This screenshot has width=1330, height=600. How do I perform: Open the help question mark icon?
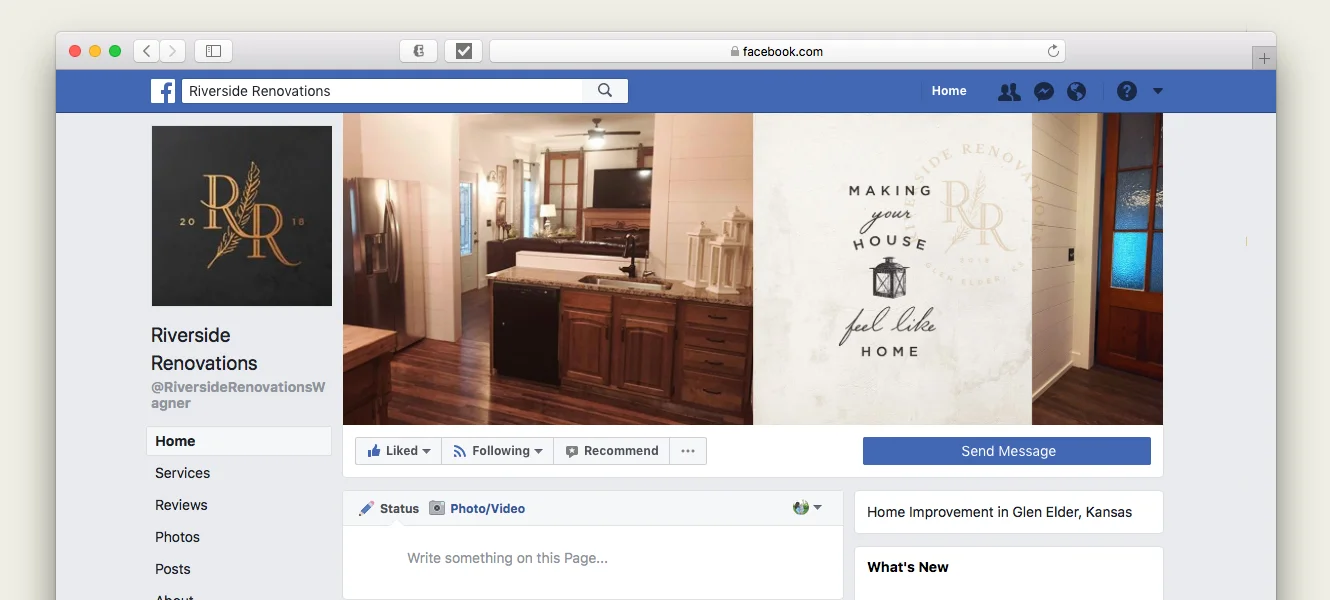tap(1127, 91)
